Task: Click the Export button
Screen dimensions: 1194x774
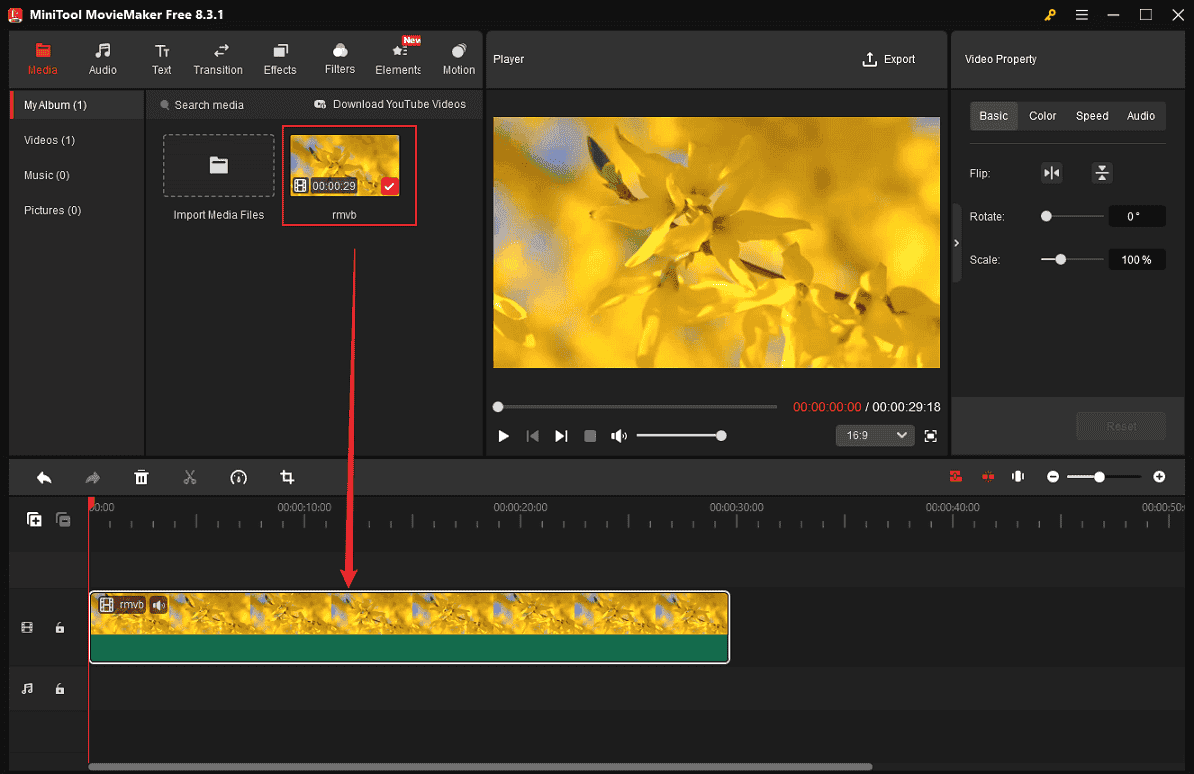Action: coord(888,59)
